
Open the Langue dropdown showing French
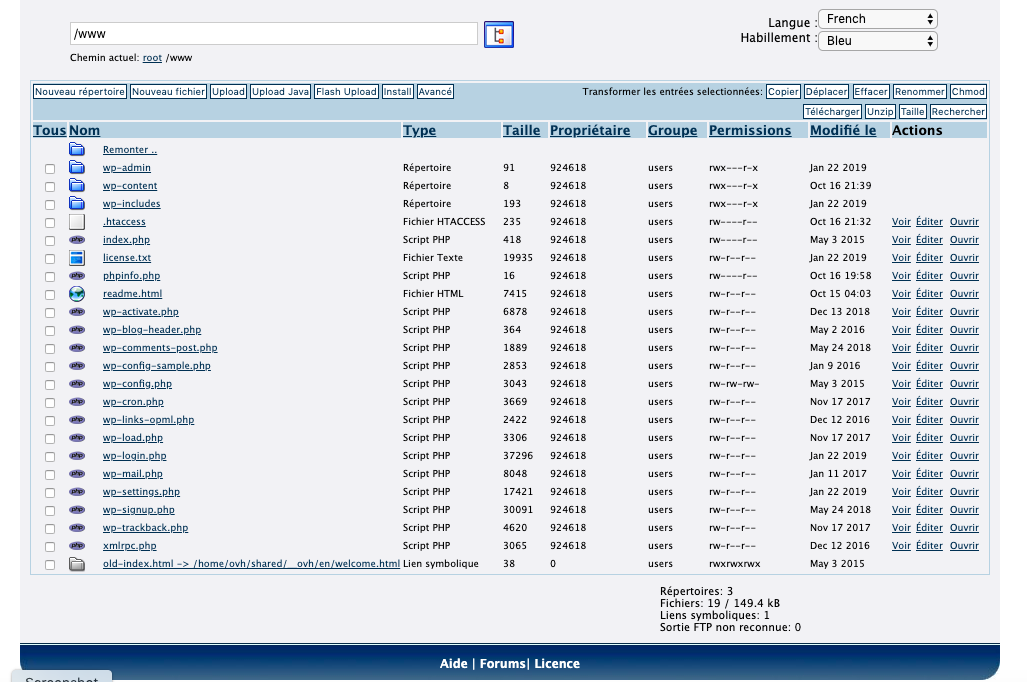(x=877, y=19)
